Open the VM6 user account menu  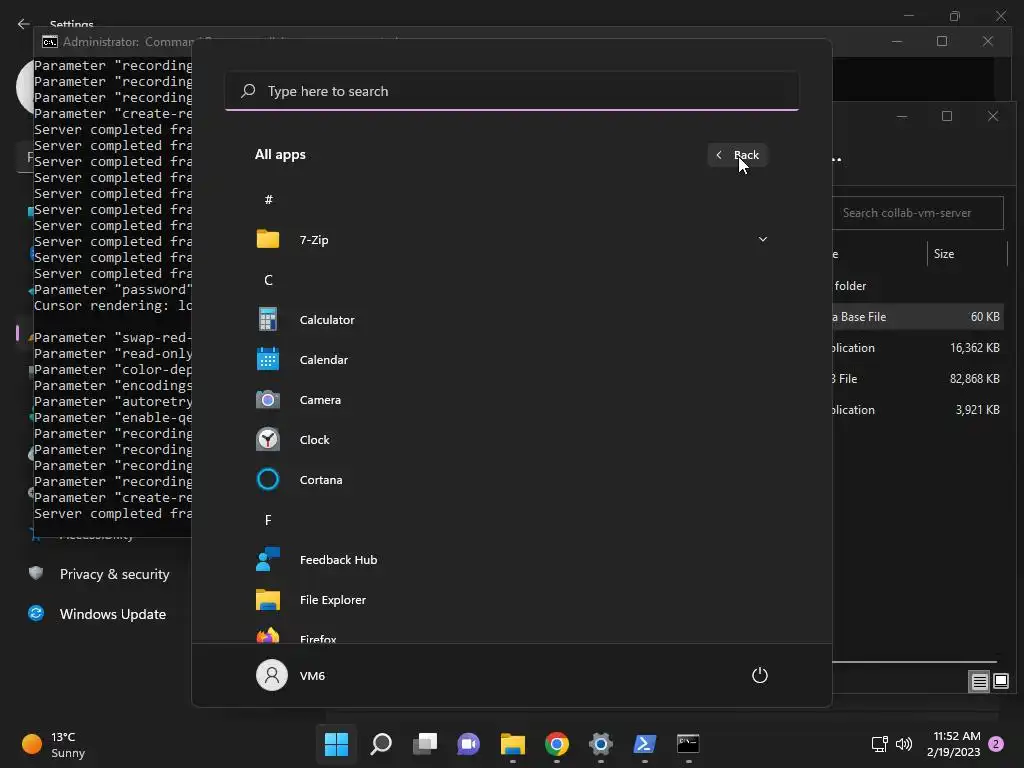[x=291, y=675]
